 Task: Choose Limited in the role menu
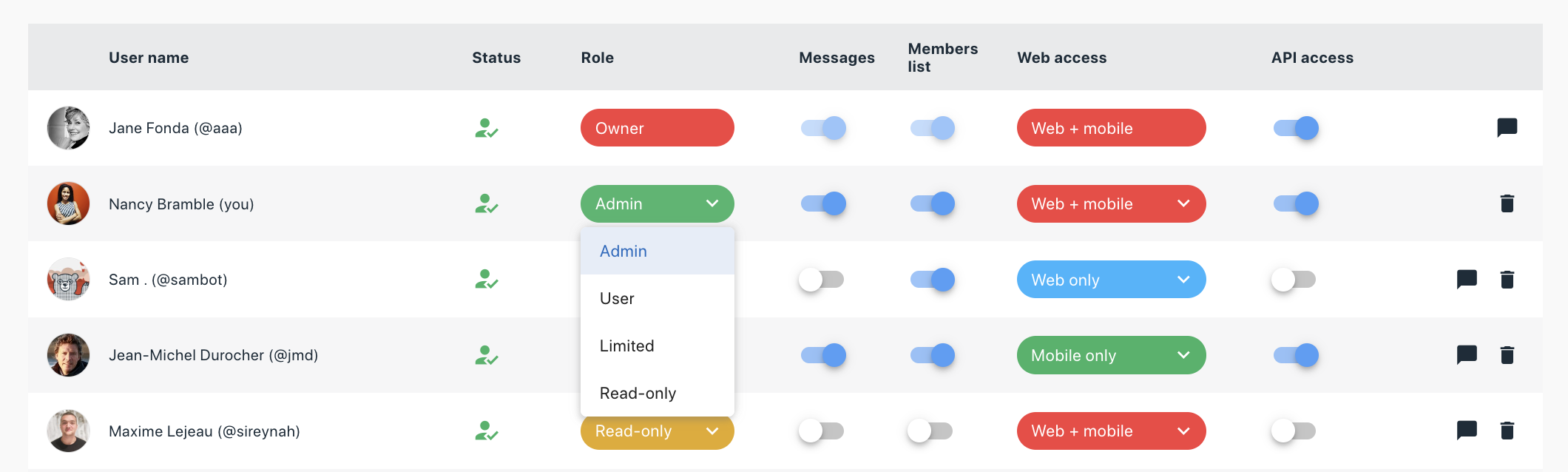(x=657, y=345)
